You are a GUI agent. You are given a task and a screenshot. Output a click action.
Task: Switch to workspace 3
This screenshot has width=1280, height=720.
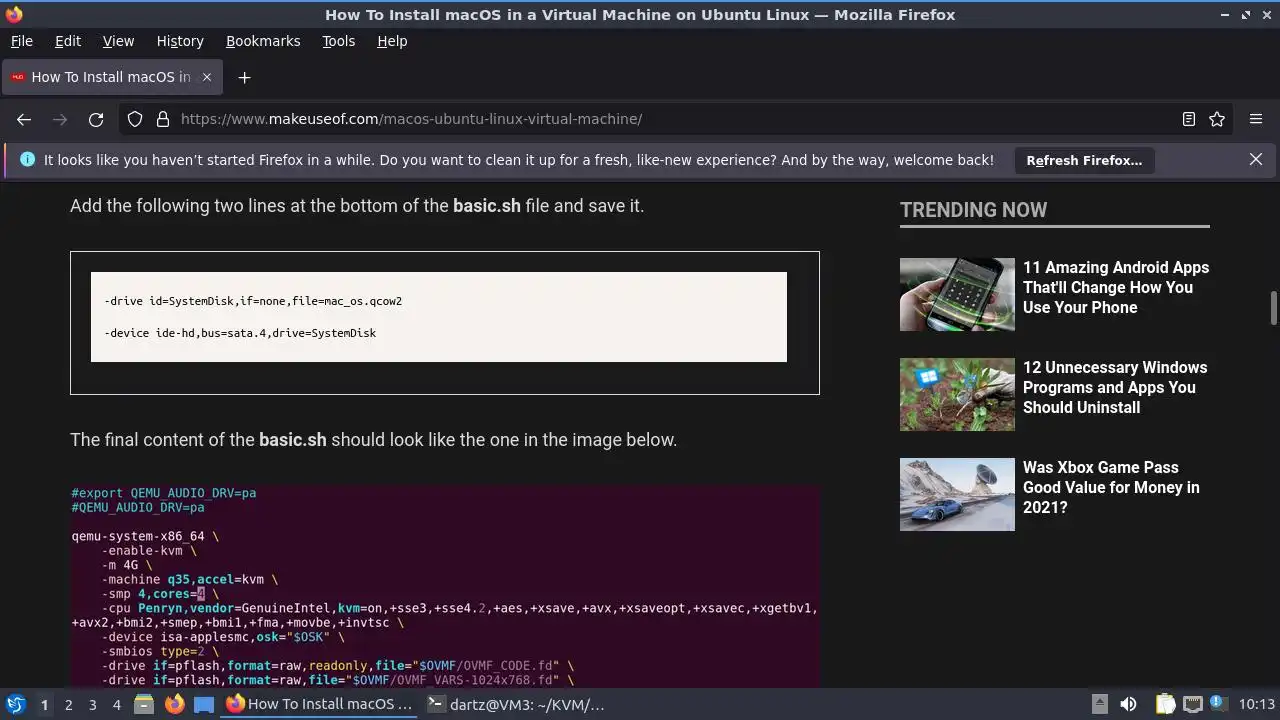pos(92,705)
